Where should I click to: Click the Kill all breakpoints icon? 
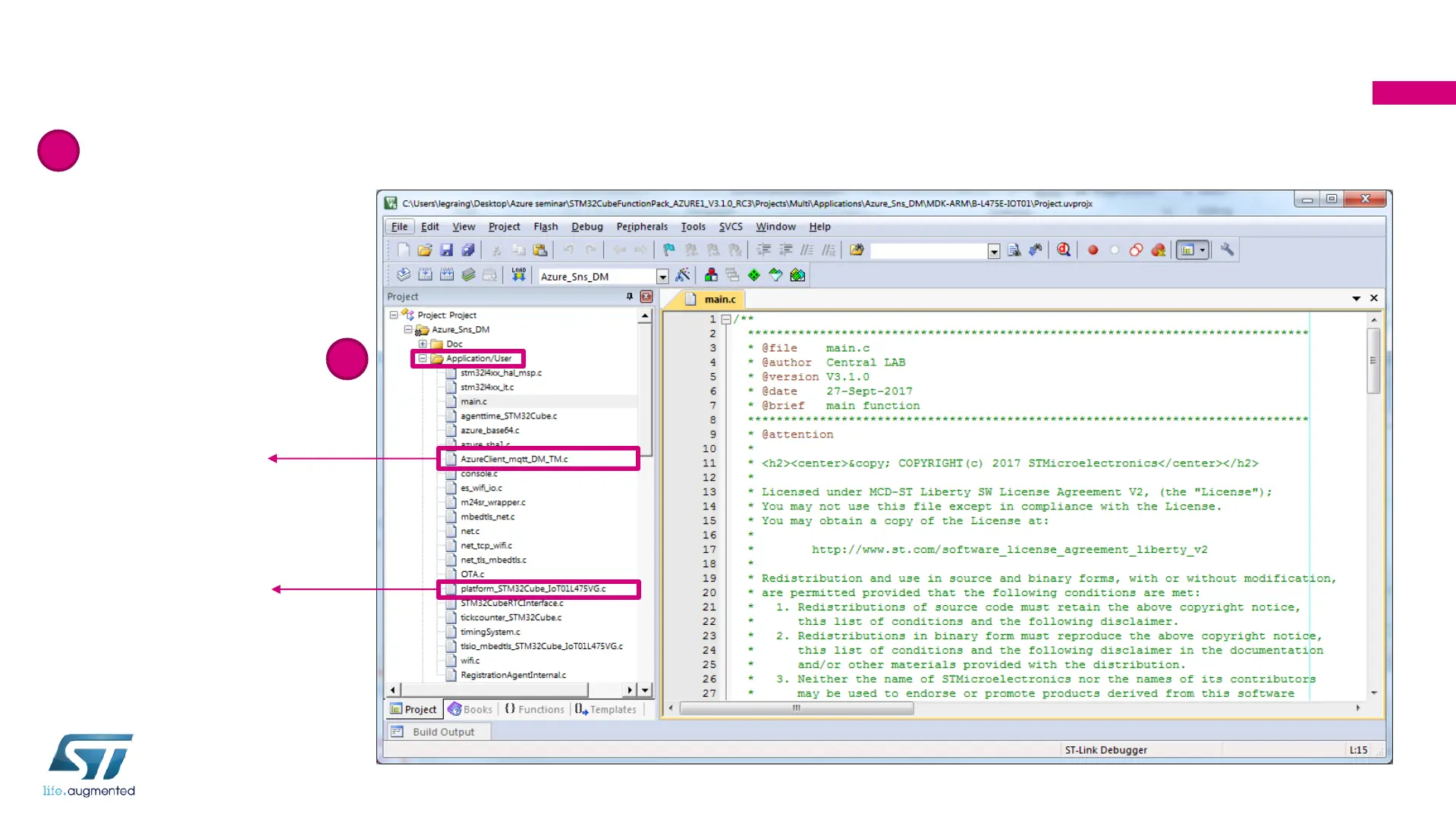[x=1158, y=250]
